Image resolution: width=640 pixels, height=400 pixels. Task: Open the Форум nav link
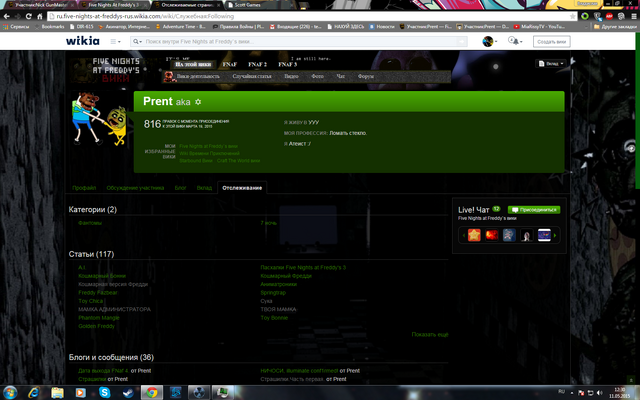click(366, 76)
